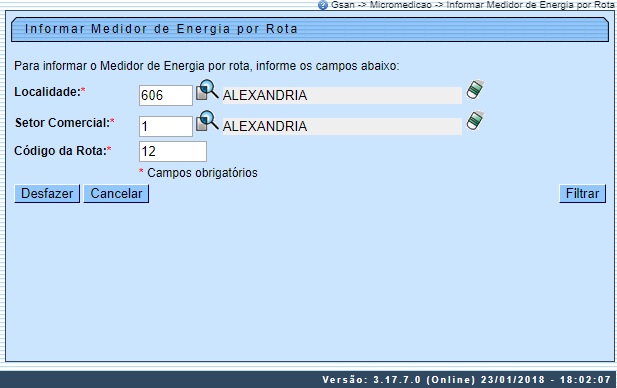The height and width of the screenshot is (388, 617).
Task: Click the breadcrumb Gsan -> Micromedicao path
Action: click(472, 5)
